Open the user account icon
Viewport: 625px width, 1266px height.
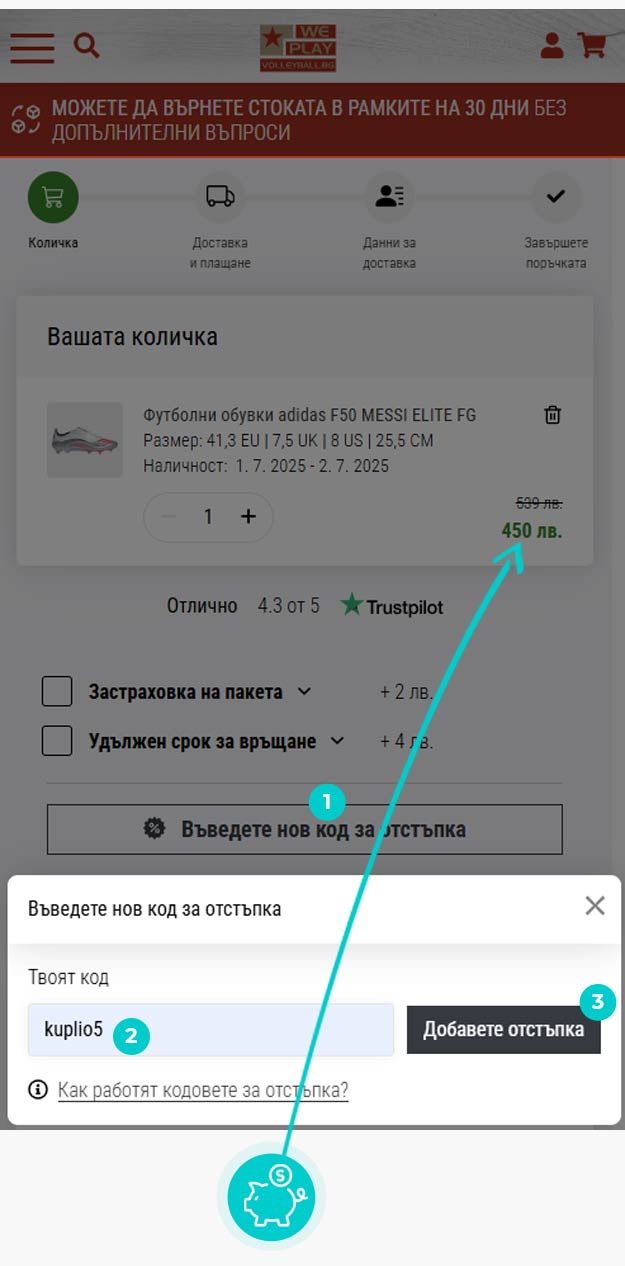[551, 45]
